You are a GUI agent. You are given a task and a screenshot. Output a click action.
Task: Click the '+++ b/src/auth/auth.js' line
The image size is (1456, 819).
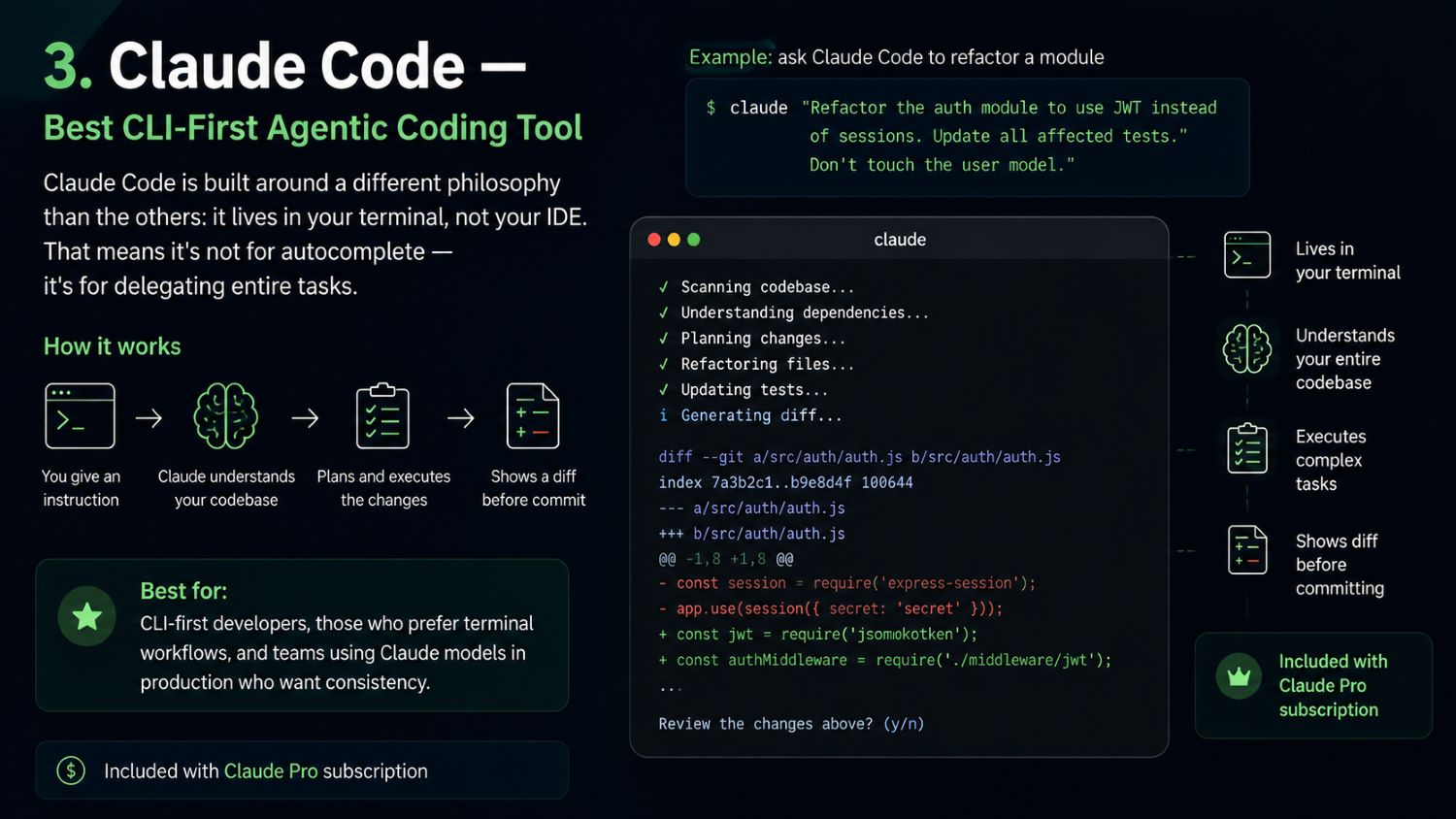[751, 534]
